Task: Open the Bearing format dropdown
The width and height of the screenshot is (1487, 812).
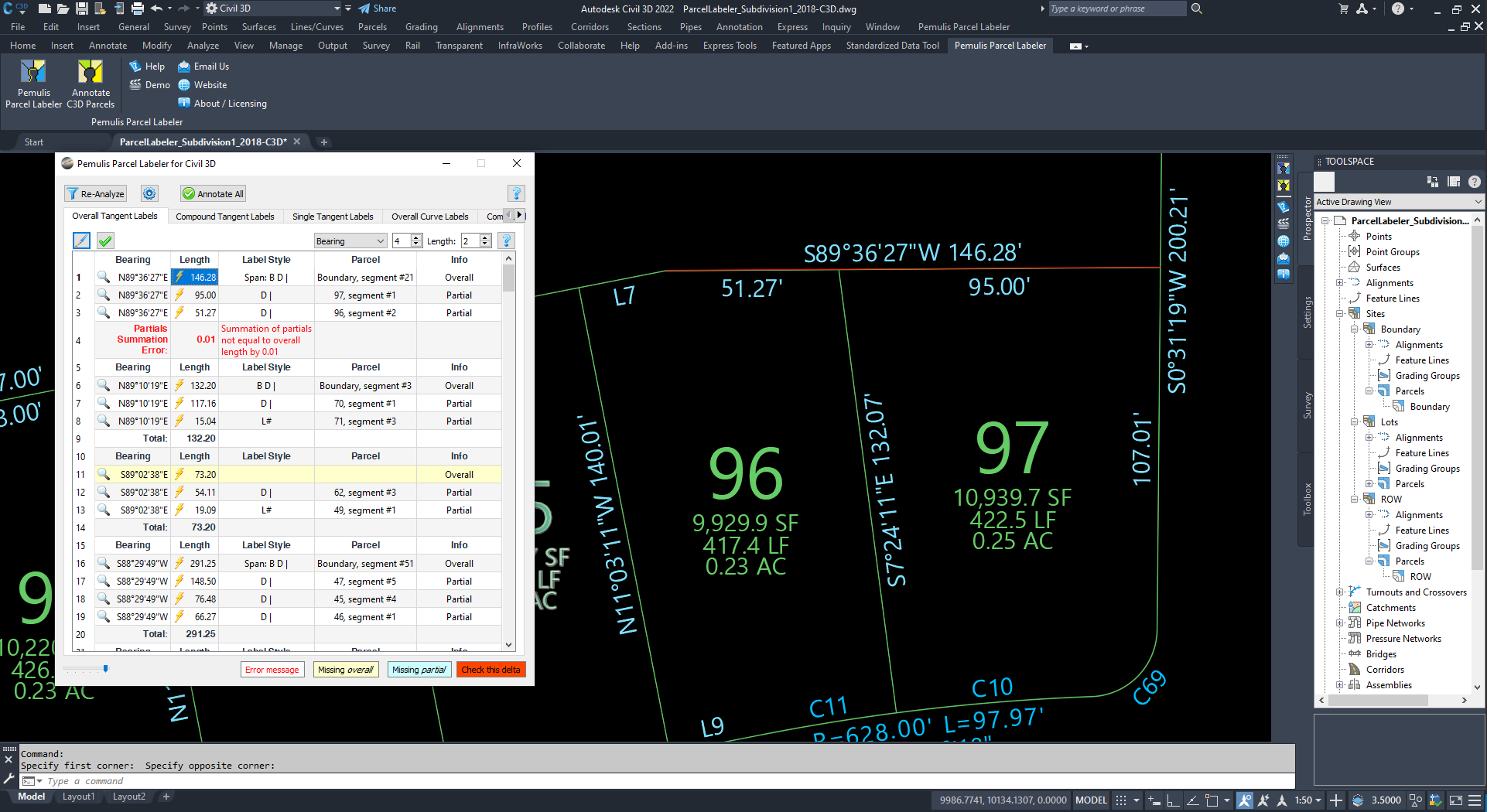Action: coord(350,241)
